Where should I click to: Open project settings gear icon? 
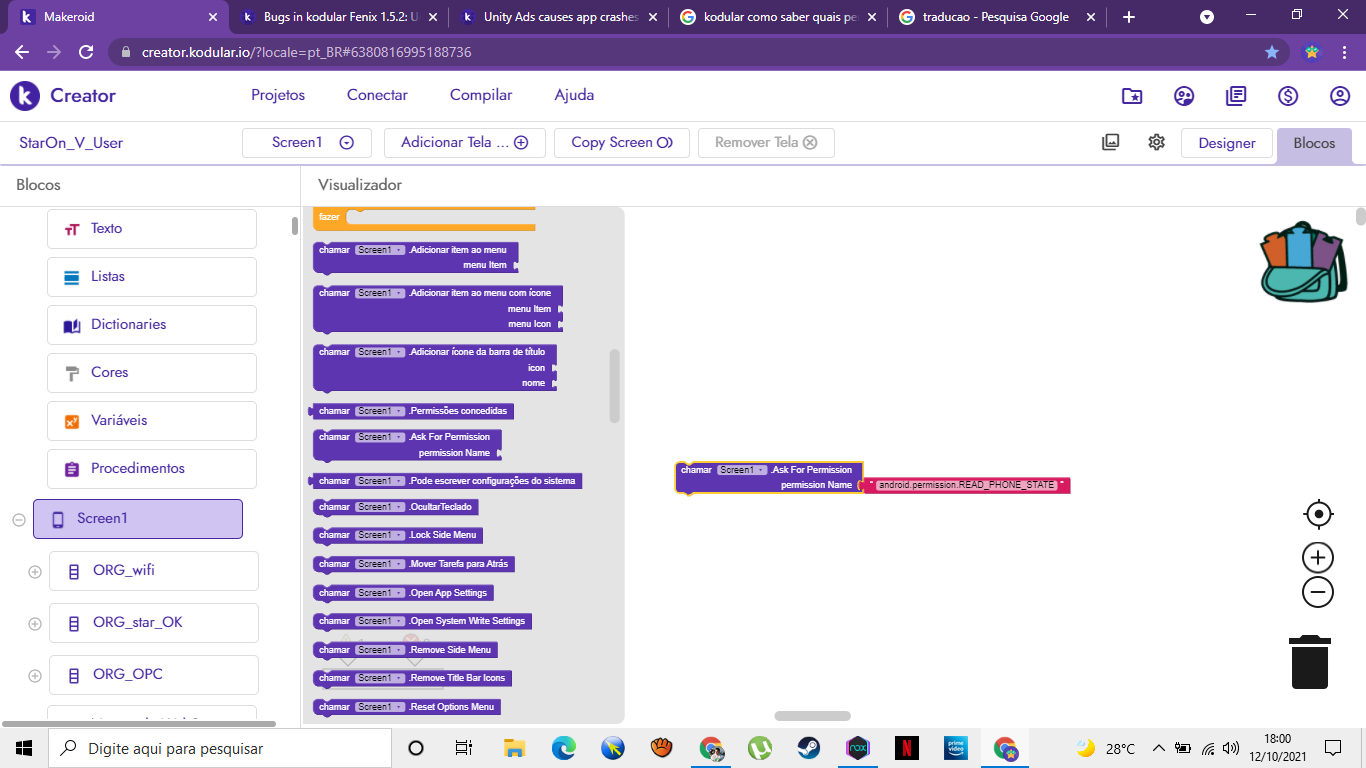tap(1156, 142)
